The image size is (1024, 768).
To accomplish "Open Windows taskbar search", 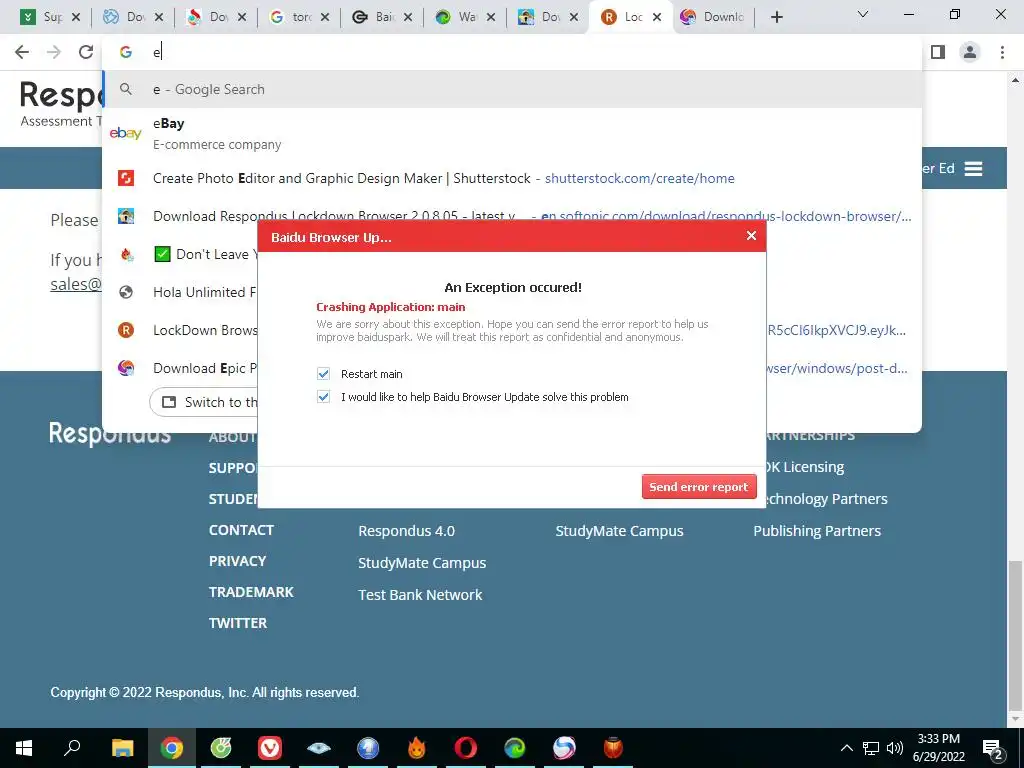I will 72,748.
